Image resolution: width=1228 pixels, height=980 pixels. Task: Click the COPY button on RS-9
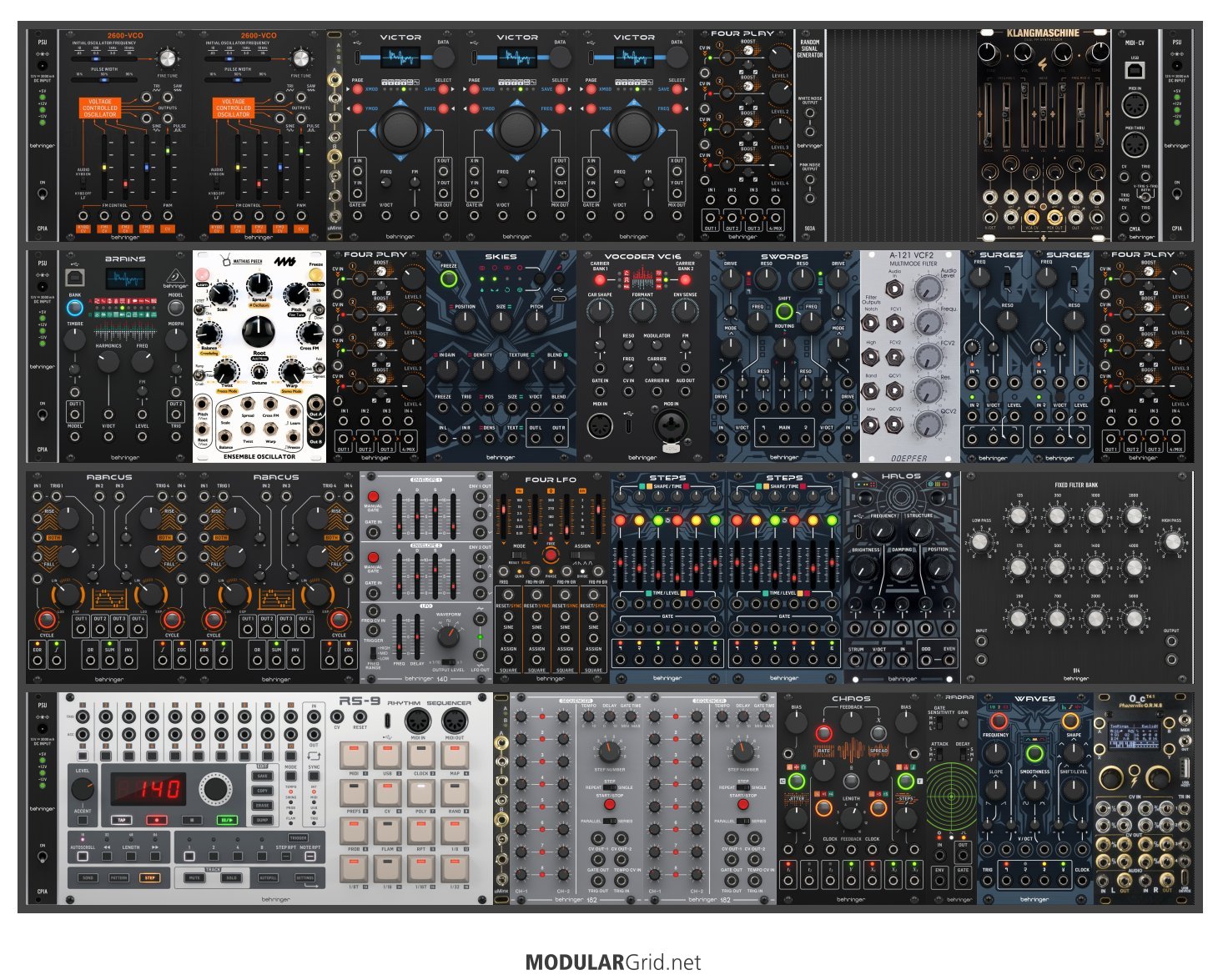pos(262,791)
